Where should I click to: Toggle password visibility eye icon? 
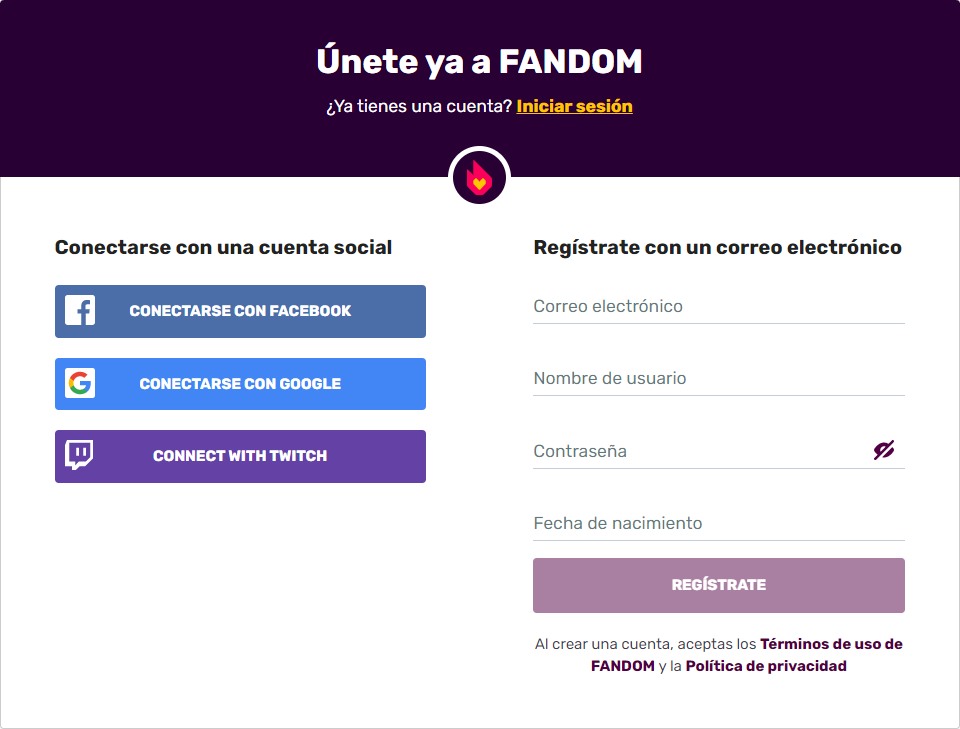883,451
